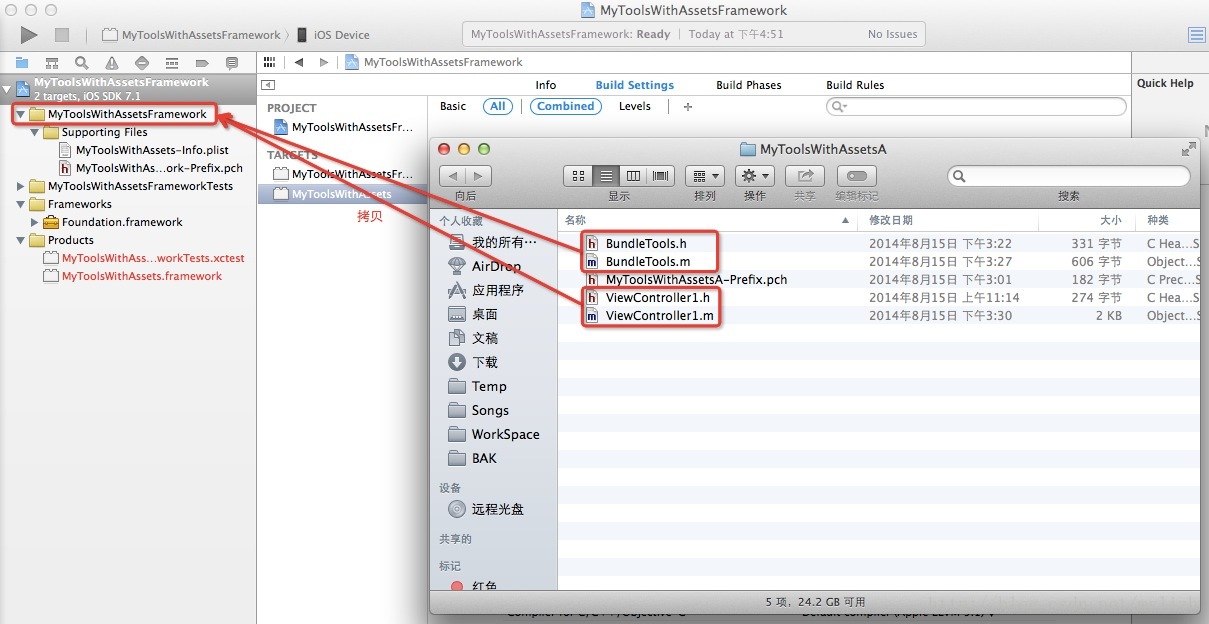Switch to the Build Phases tab

tap(749, 85)
